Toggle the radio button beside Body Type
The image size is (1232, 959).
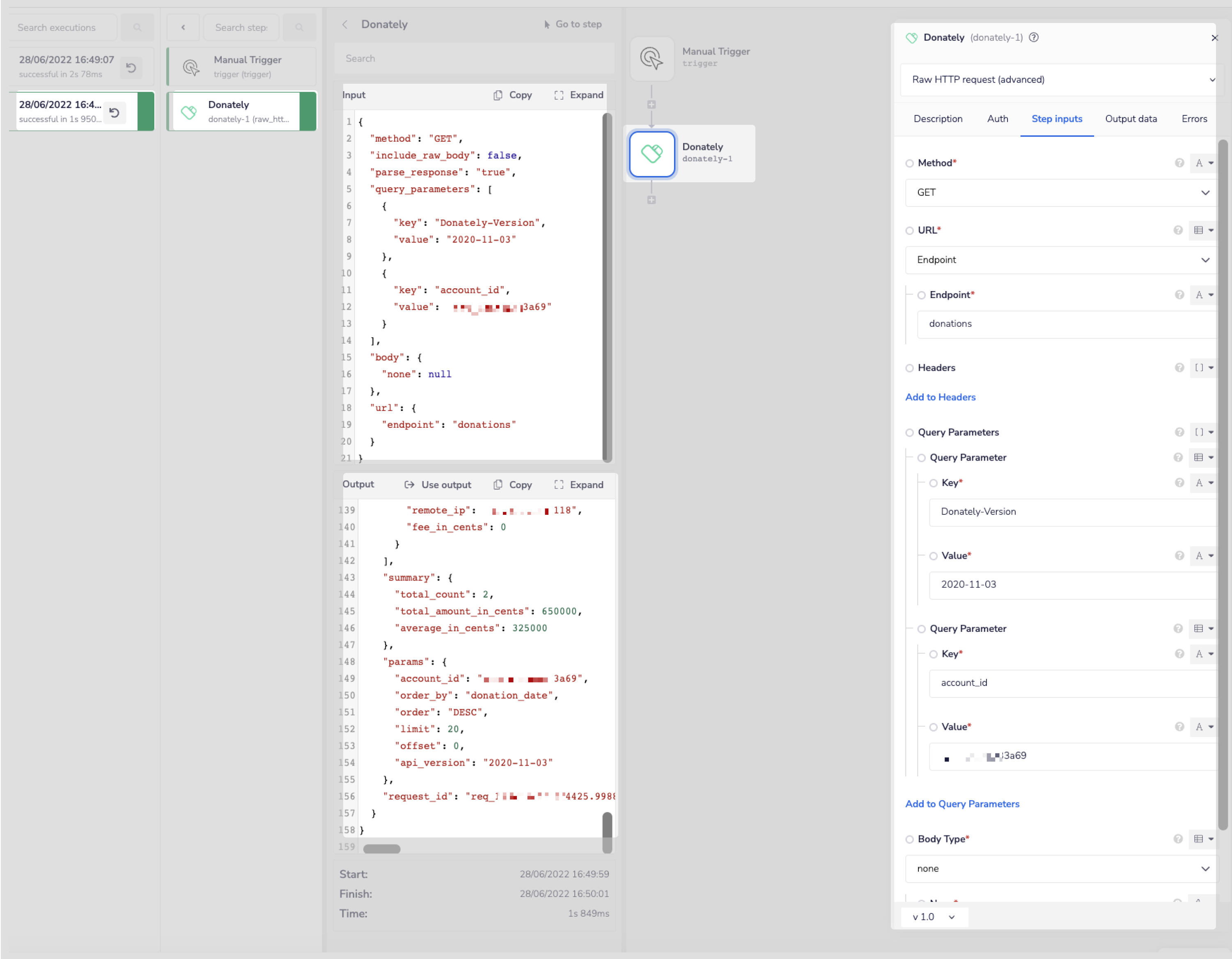pyautogui.click(x=909, y=840)
